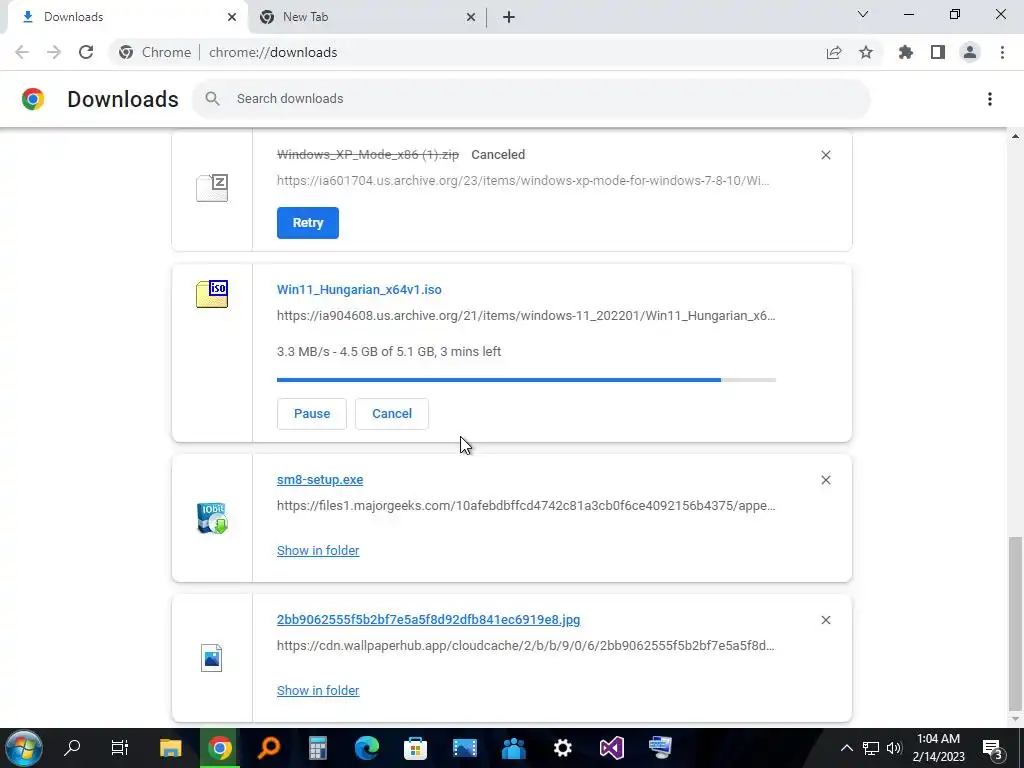Open the tab search chevron
1024x768 pixels.
[863, 14]
